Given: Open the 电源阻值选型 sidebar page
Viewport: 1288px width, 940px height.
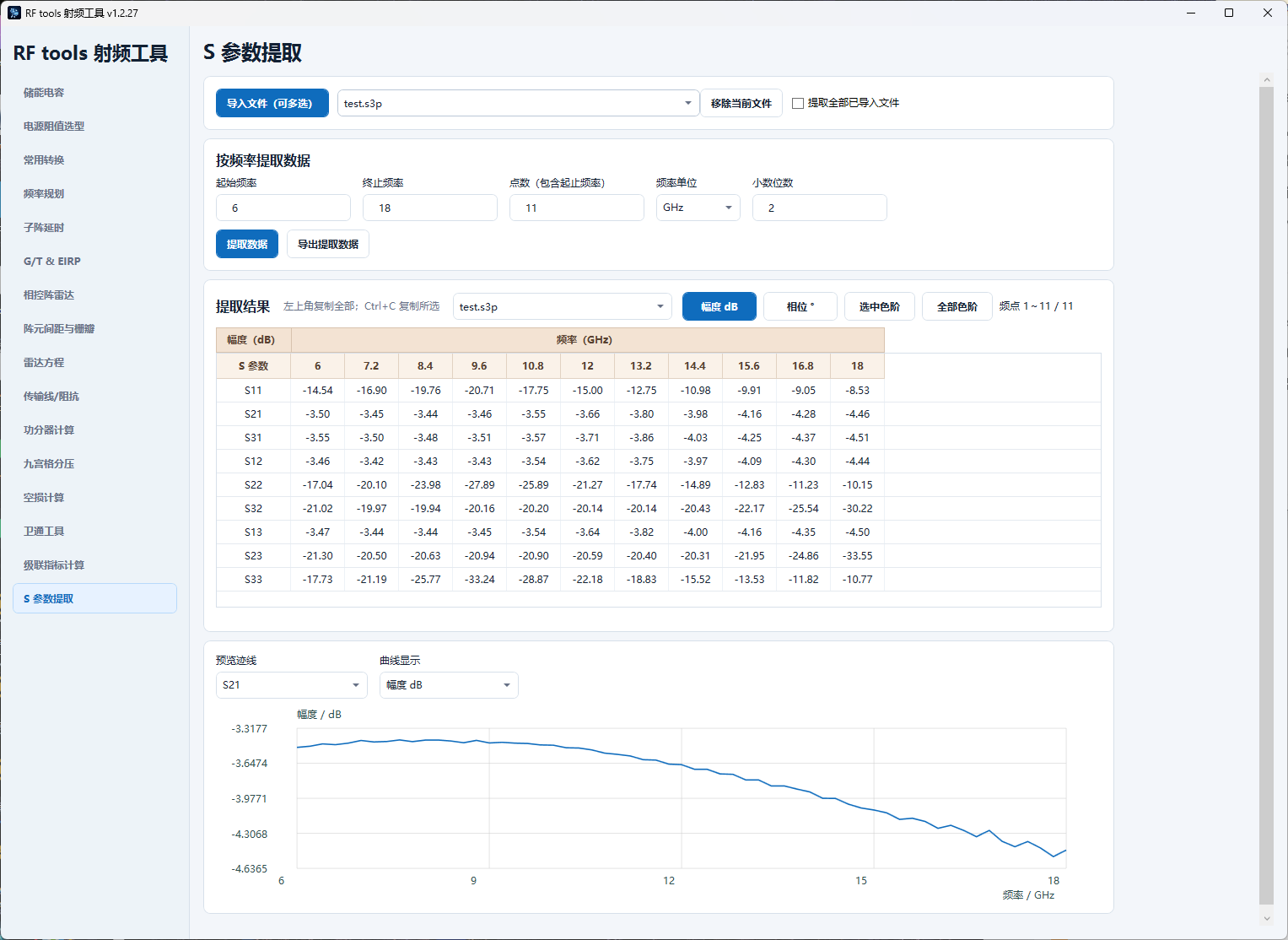Looking at the screenshot, I should tap(94, 127).
